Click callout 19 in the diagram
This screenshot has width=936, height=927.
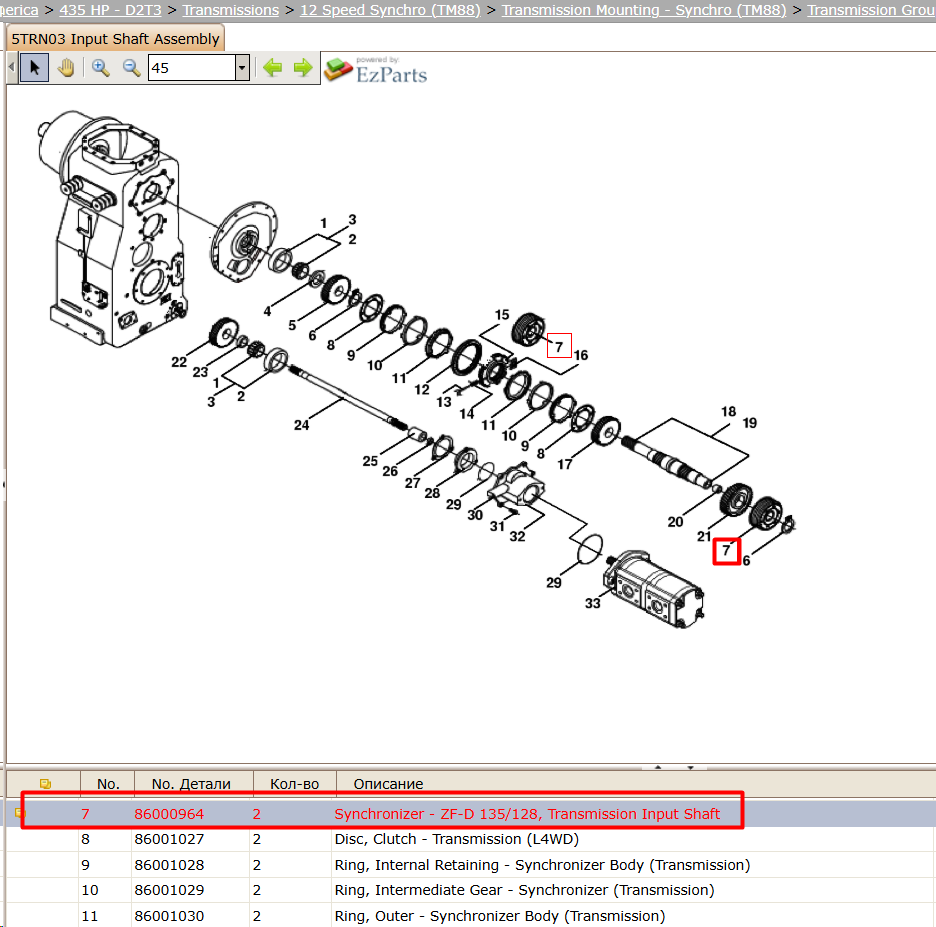[750, 423]
